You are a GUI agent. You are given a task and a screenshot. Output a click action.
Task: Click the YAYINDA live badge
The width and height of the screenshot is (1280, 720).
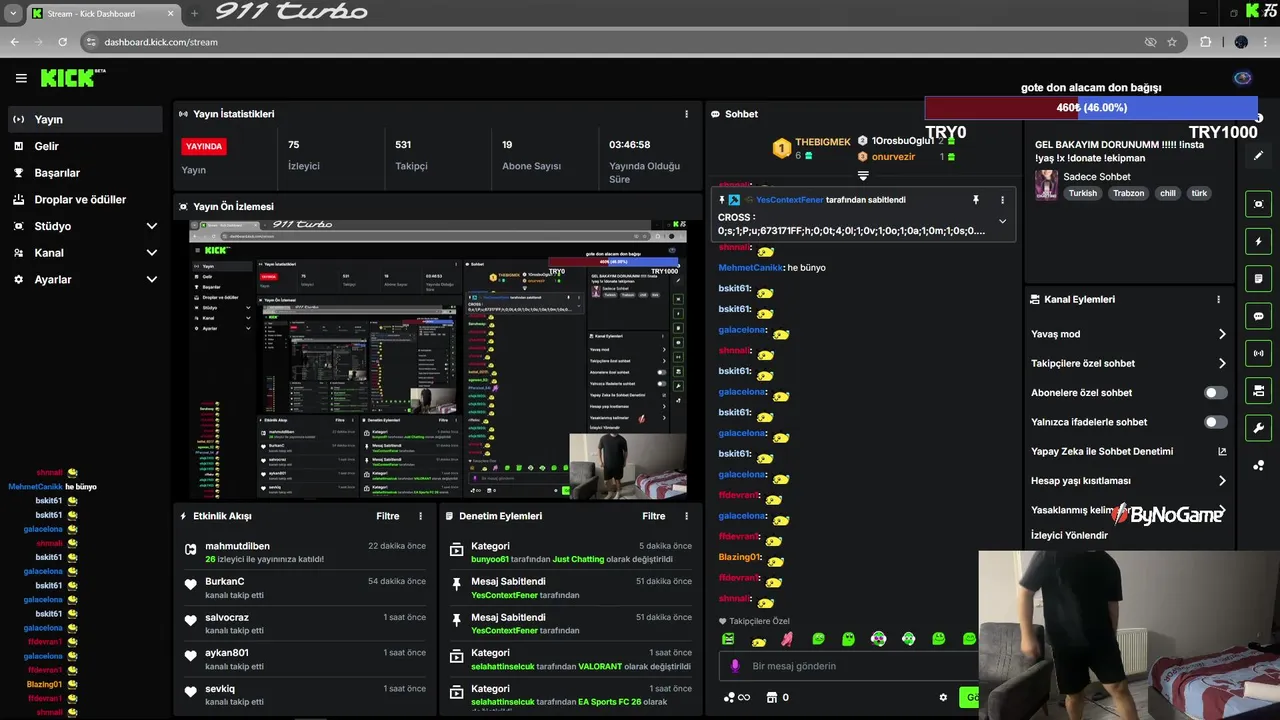coord(204,146)
